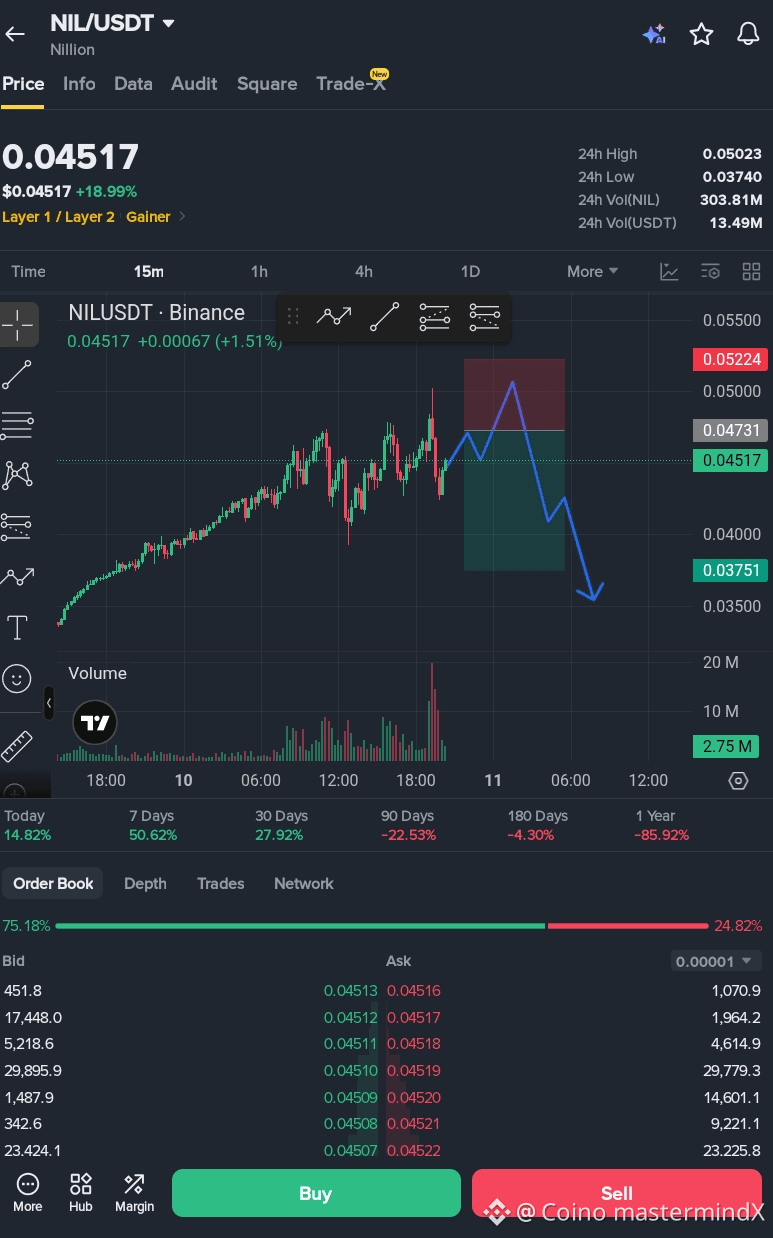Open the chart grid layout icon
The width and height of the screenshot is (773, 1238).
[751, 271]
